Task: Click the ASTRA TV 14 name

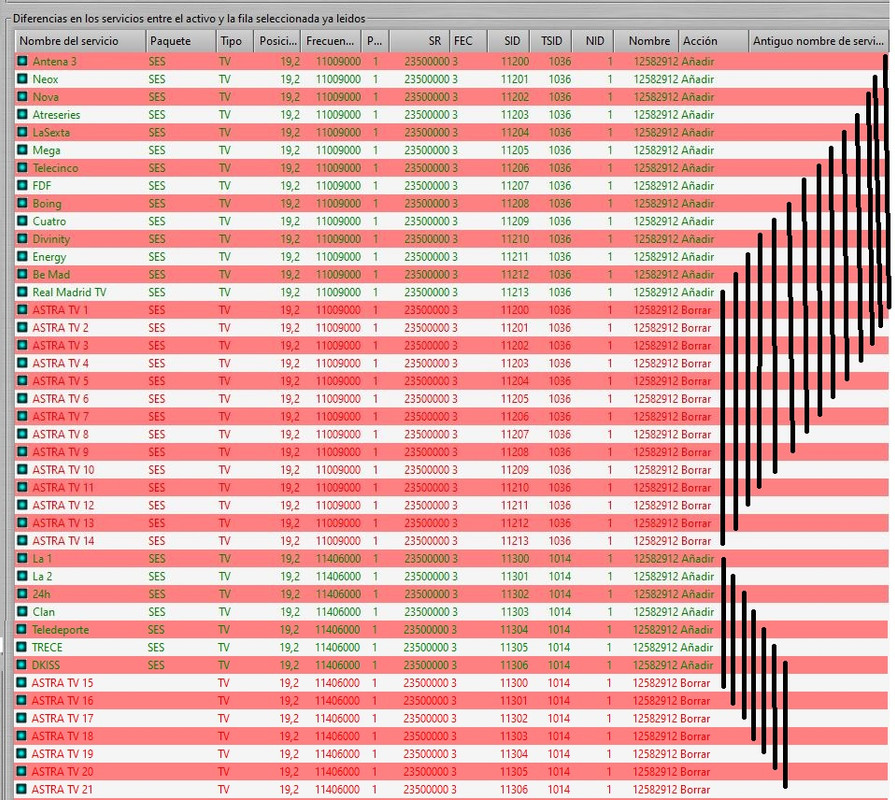Action: pos(63,540)
